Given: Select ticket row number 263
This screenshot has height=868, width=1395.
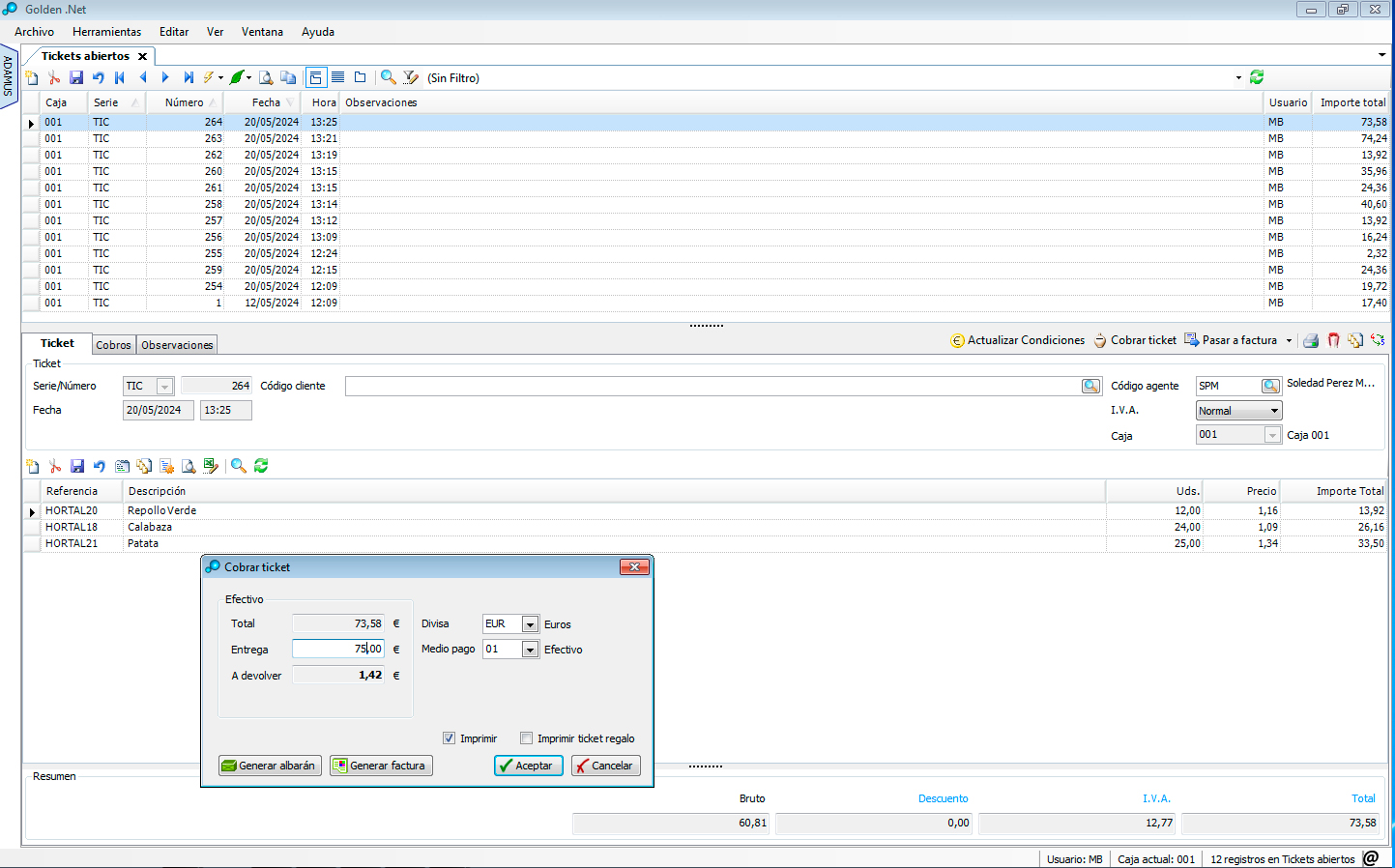Looking at the screenshot, I should [x=705, y=138].
